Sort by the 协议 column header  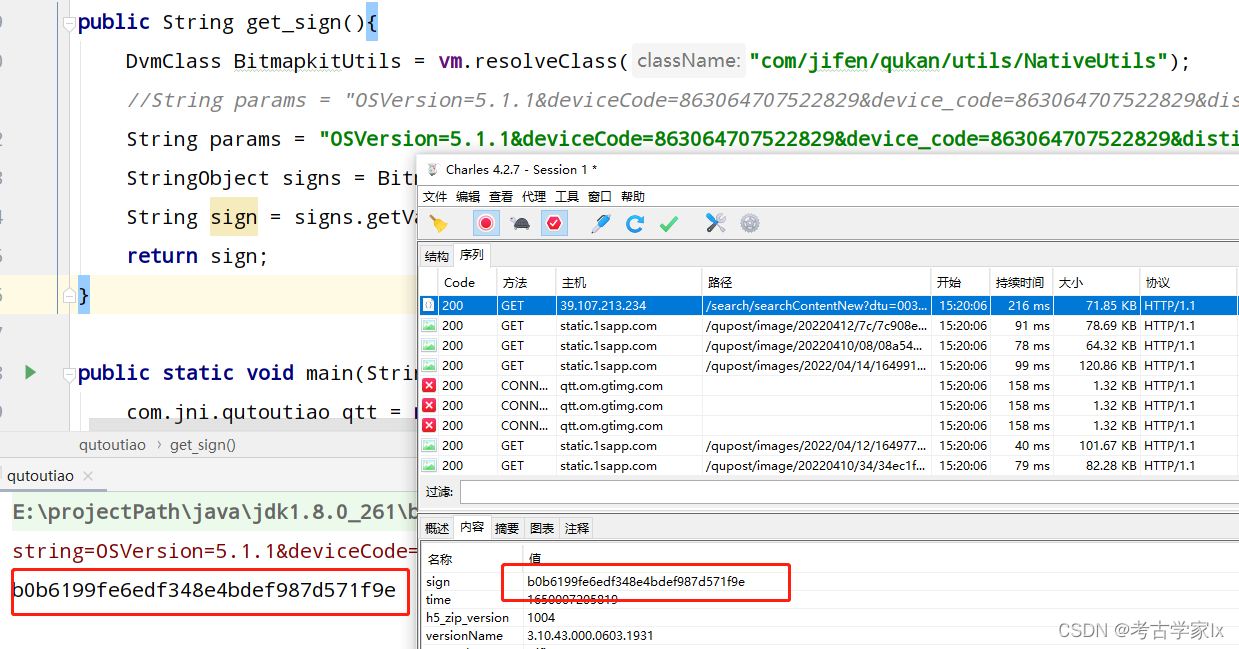pos(1189,282)
